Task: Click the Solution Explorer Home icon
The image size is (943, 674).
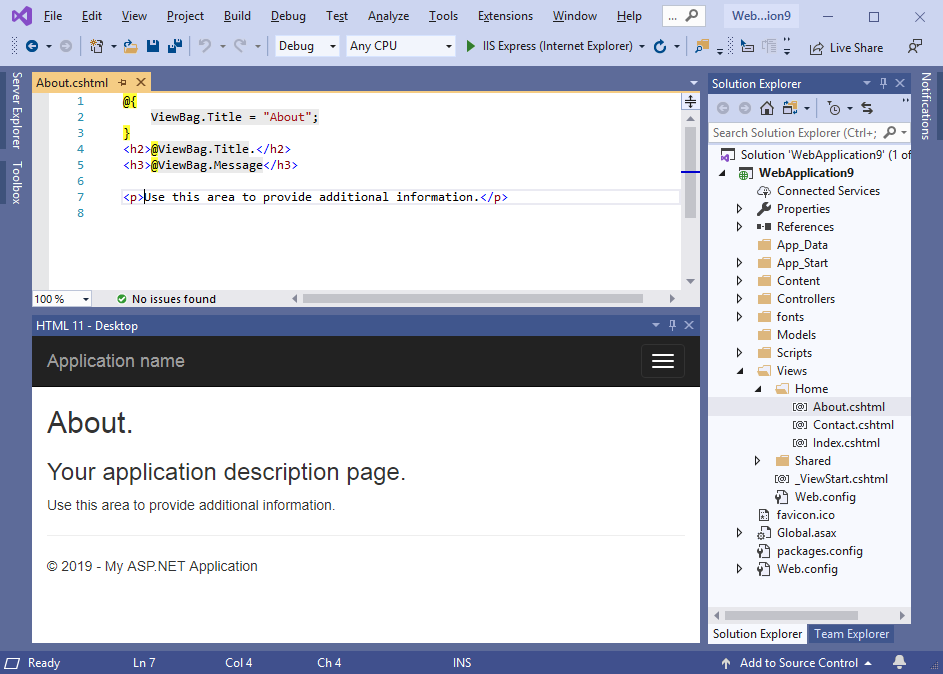Action: pyautogui.click(x=766, y=108)
